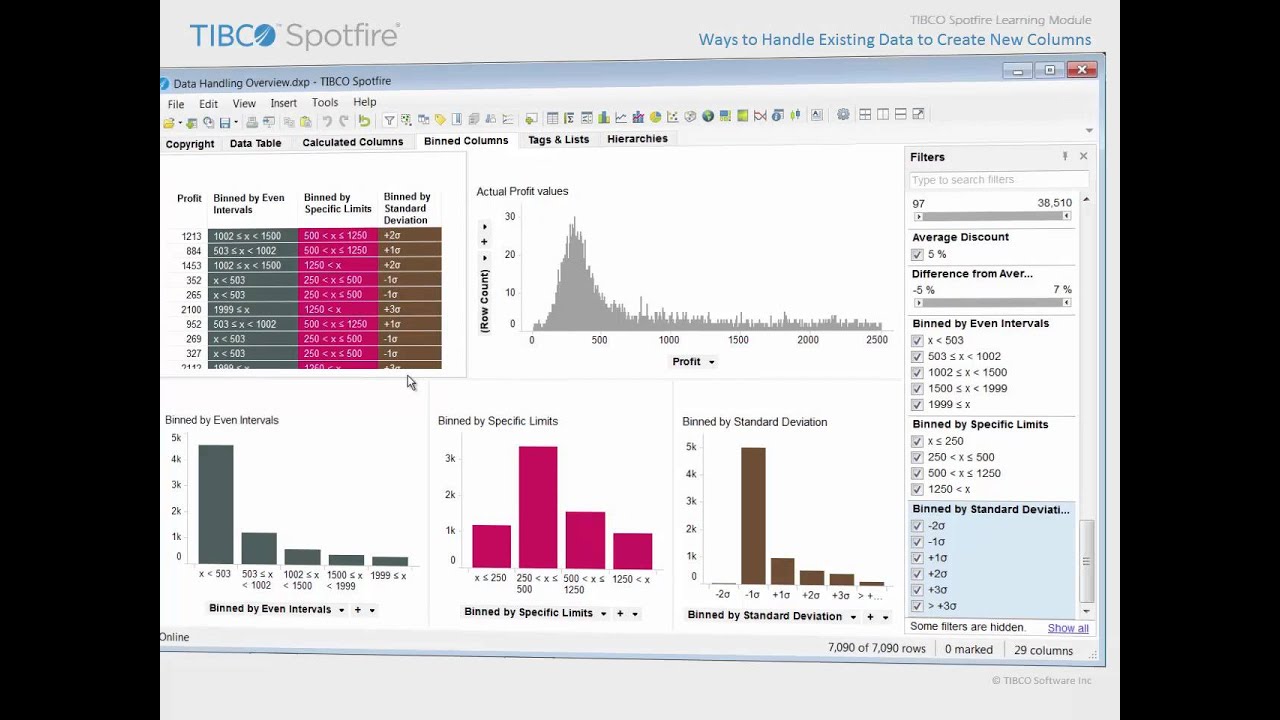Uncheck the 1002 ≤ x < 1500 filter
Viewport: 1280px width, 720px height.
click(x=917, y=373)
